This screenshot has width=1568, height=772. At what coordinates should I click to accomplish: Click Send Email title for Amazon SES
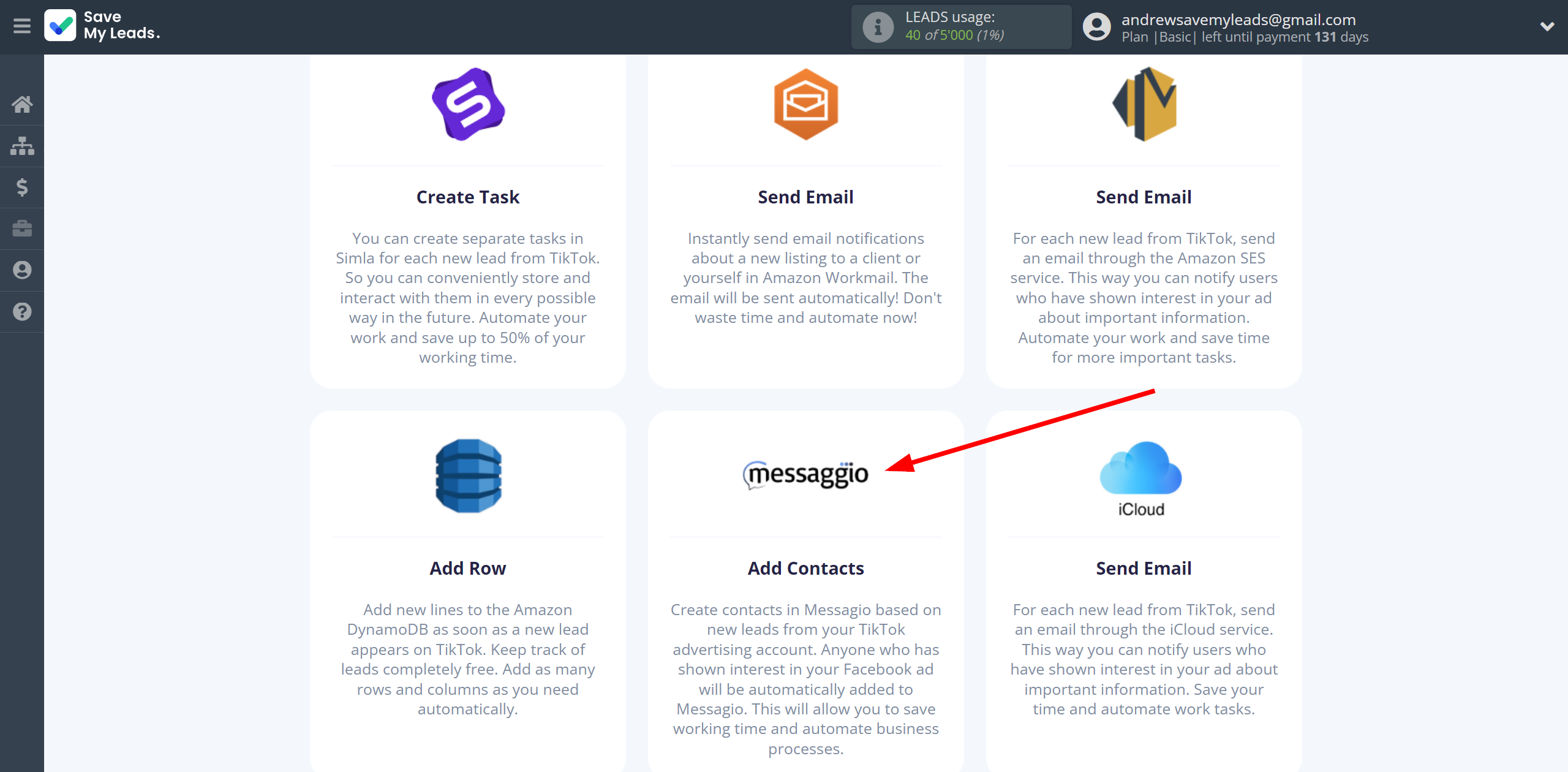click(1144, 197)
